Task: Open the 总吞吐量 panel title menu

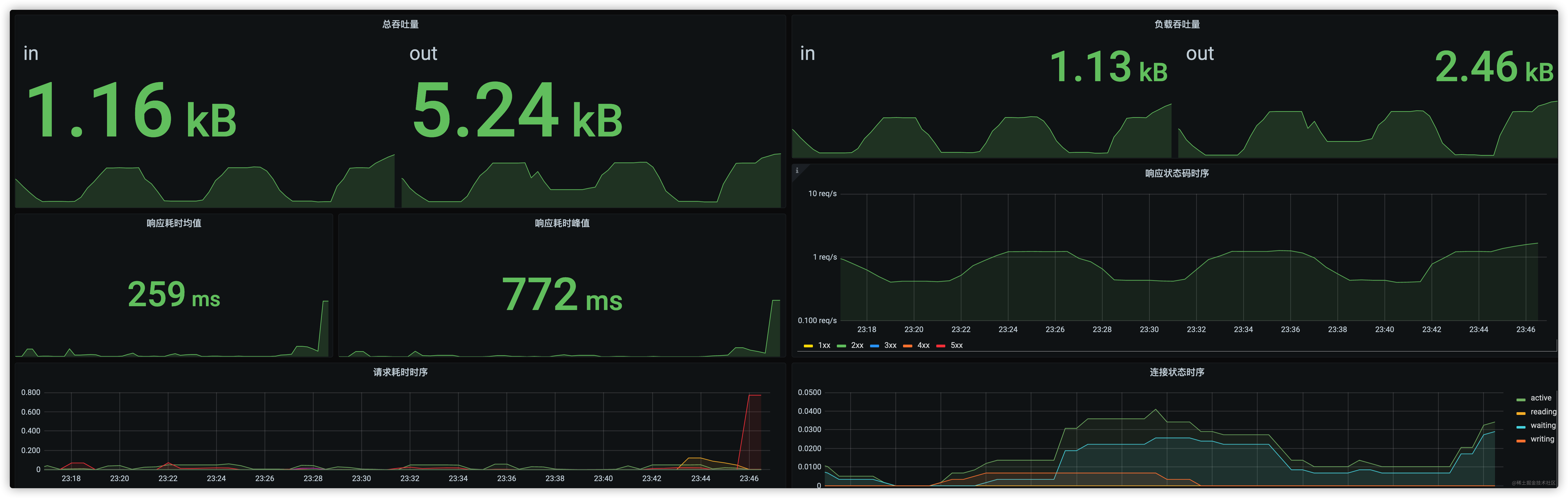Action: point(400,24)
